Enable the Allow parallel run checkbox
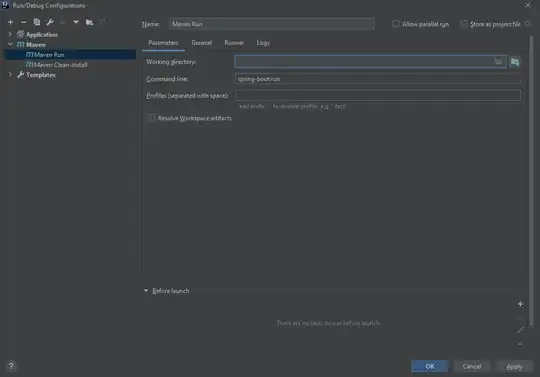Viewport: 540px width, 377px height. coord(396,24)
